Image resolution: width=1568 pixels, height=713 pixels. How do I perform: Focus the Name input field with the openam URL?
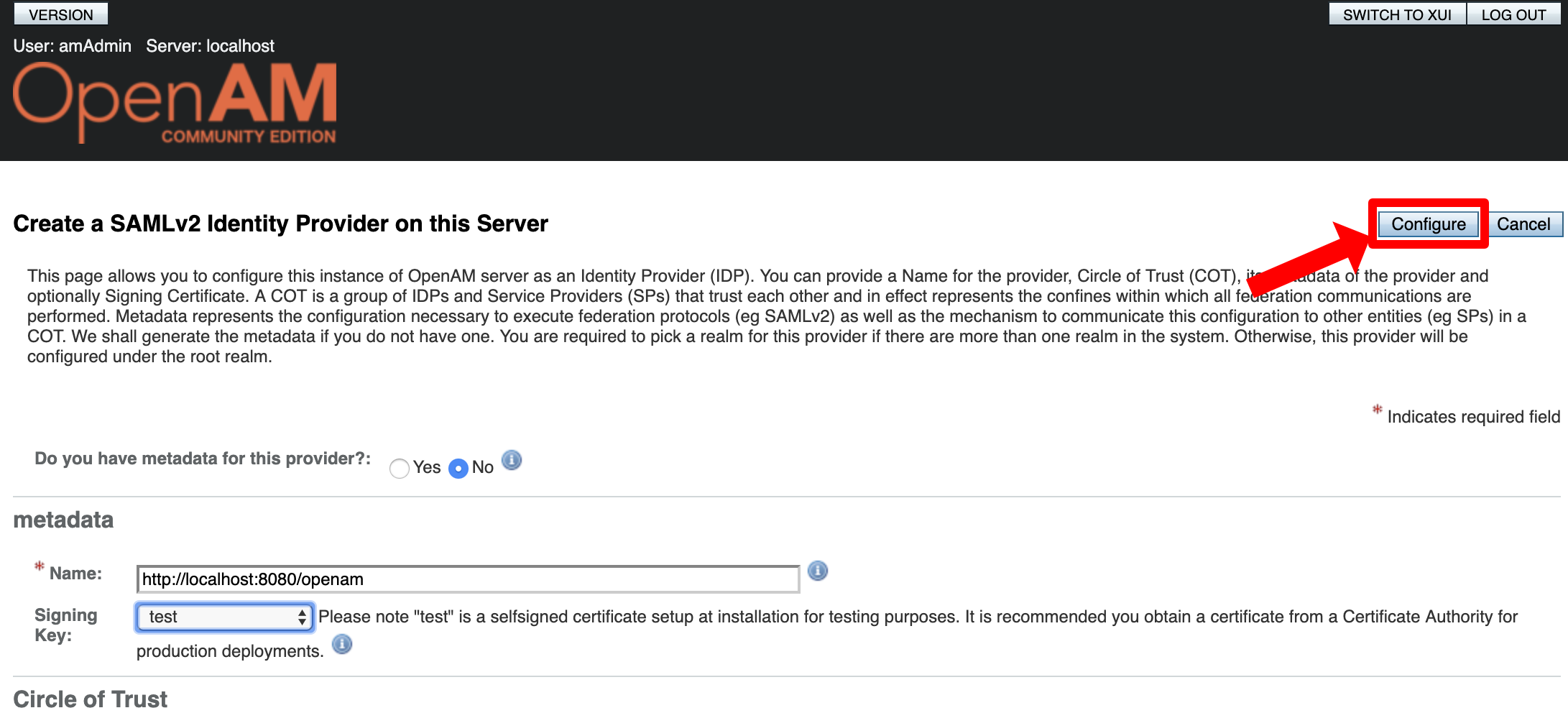[467, 579]
